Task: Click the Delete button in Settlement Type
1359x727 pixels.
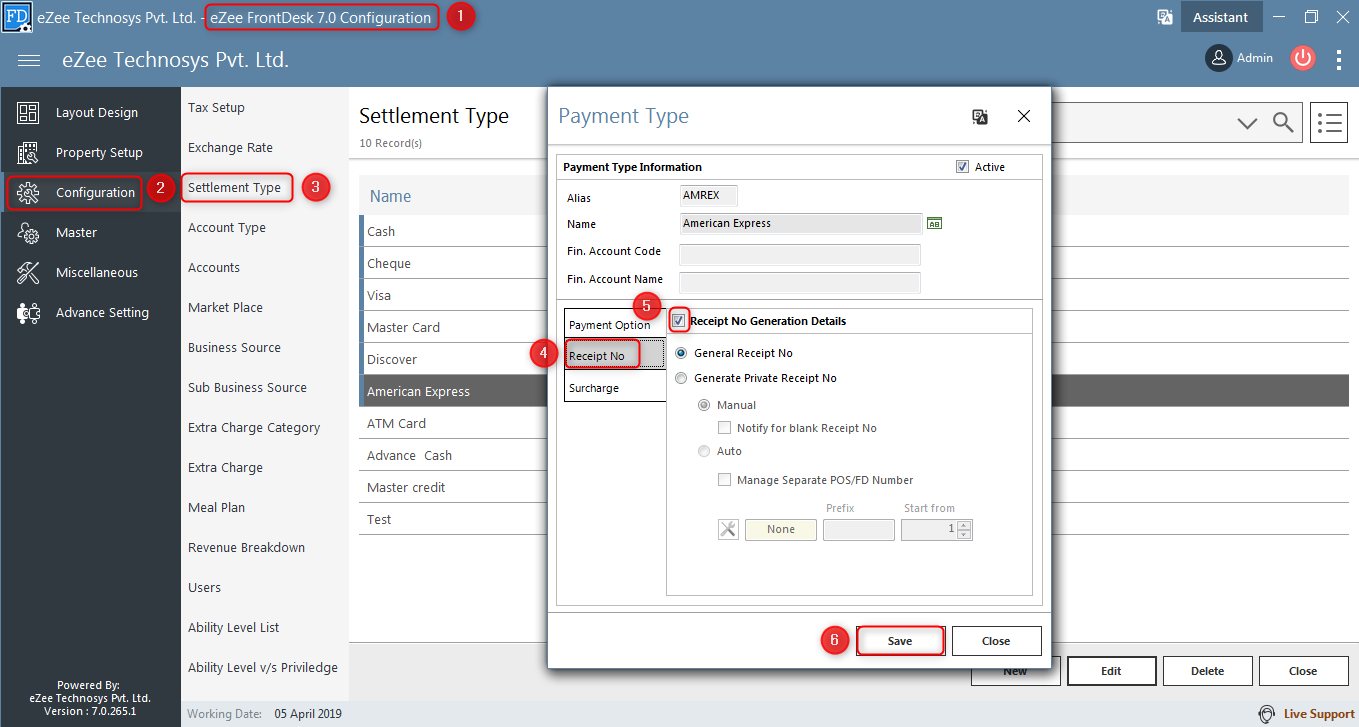Action: [1207, 671]
